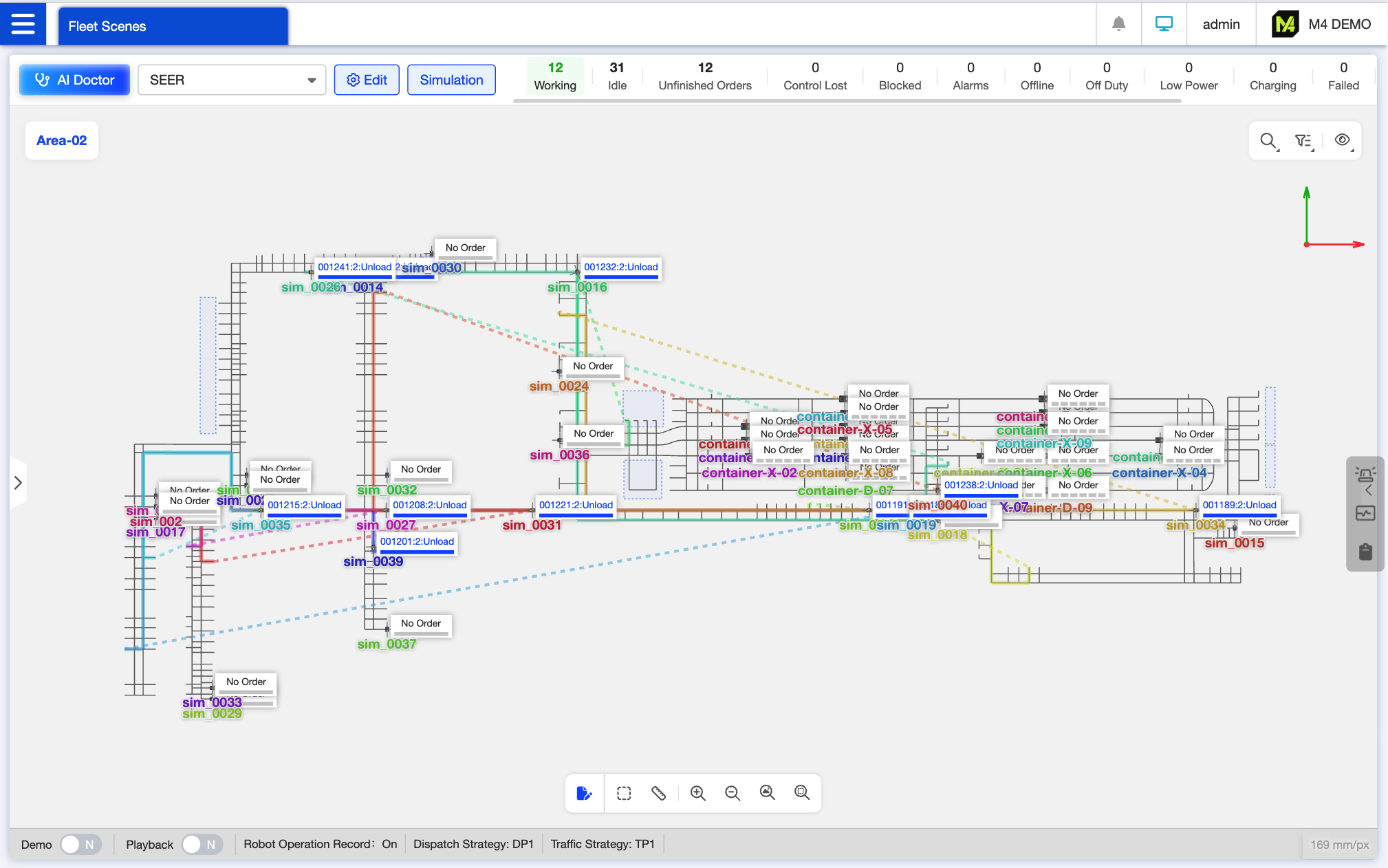Toggle the Playback switch
The width and height of the screenshot is (1388, 868).
[202, 844]
